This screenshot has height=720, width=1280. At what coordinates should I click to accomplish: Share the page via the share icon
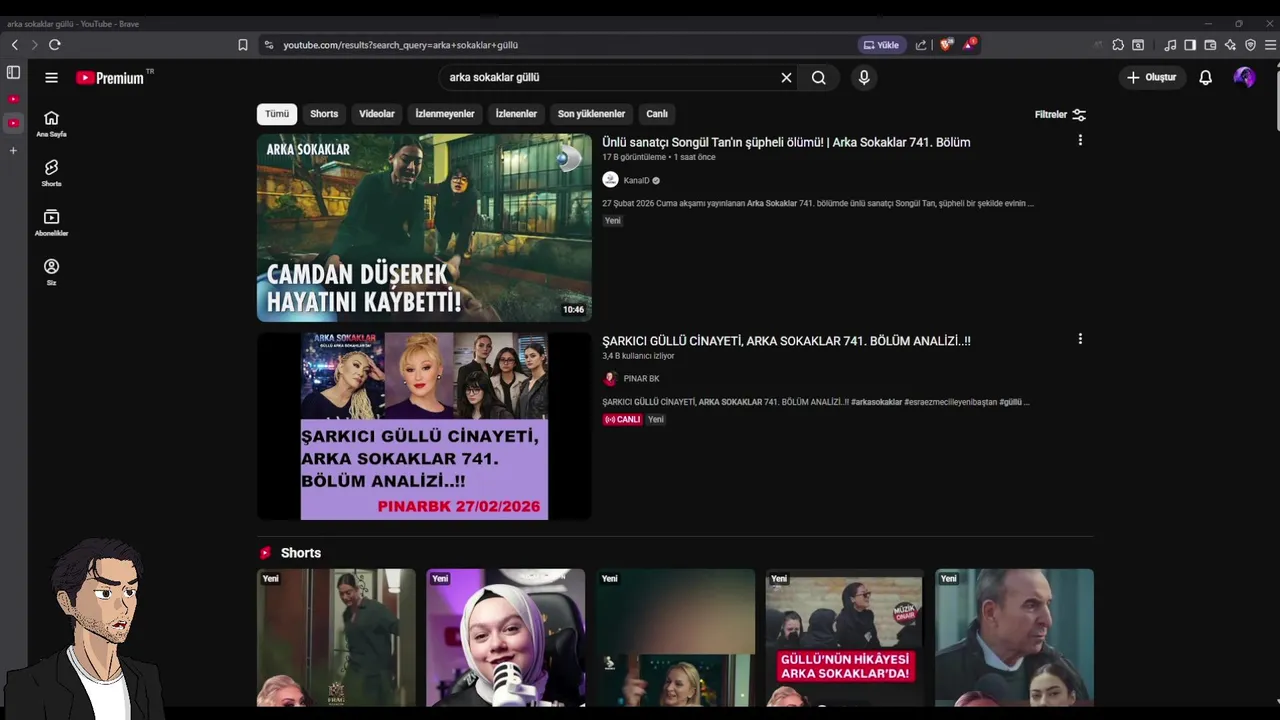pos(921,45)
